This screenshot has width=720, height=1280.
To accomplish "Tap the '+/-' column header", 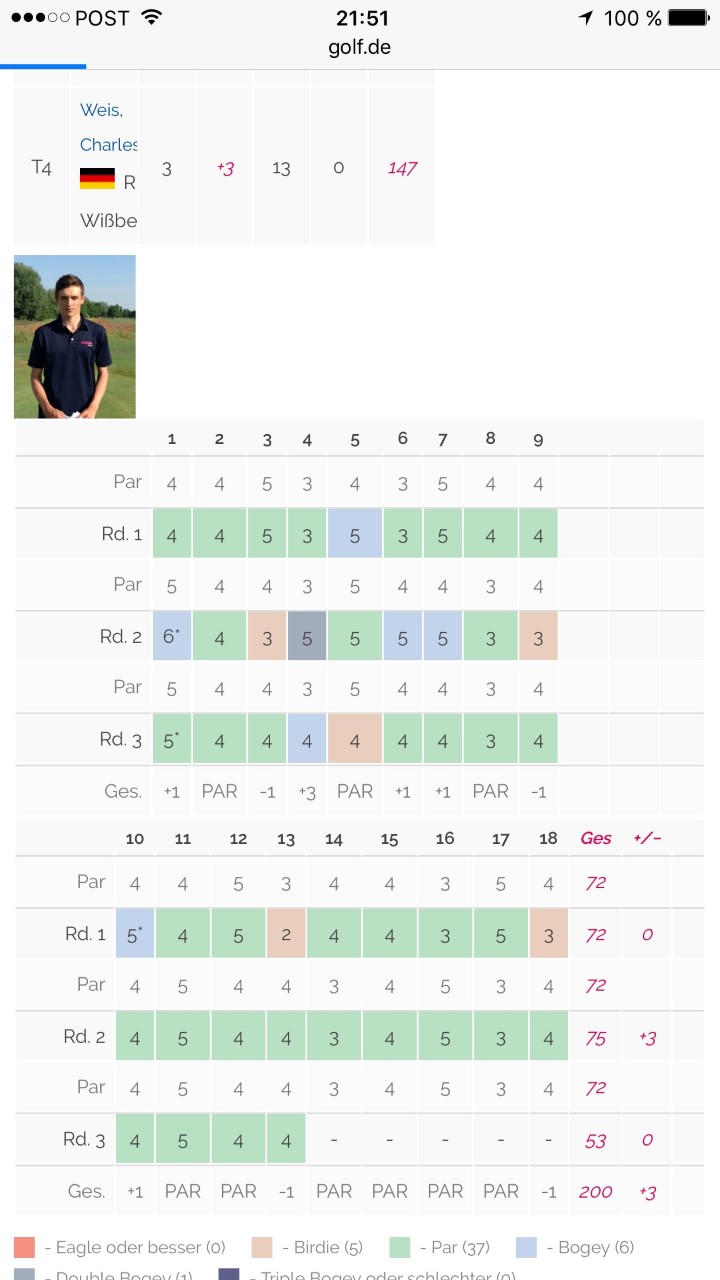I will (x=647, y=838).
